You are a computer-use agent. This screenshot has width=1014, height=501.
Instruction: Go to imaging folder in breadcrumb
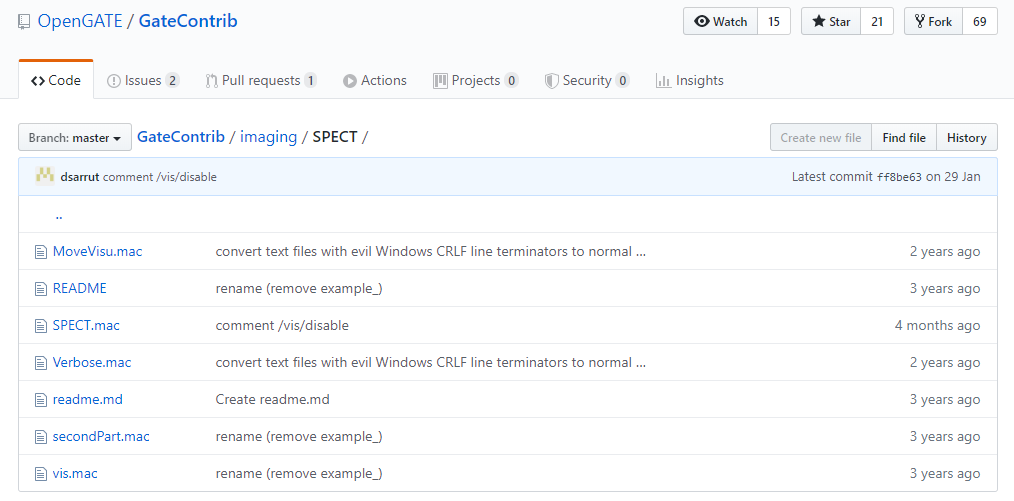pos(268,137)
